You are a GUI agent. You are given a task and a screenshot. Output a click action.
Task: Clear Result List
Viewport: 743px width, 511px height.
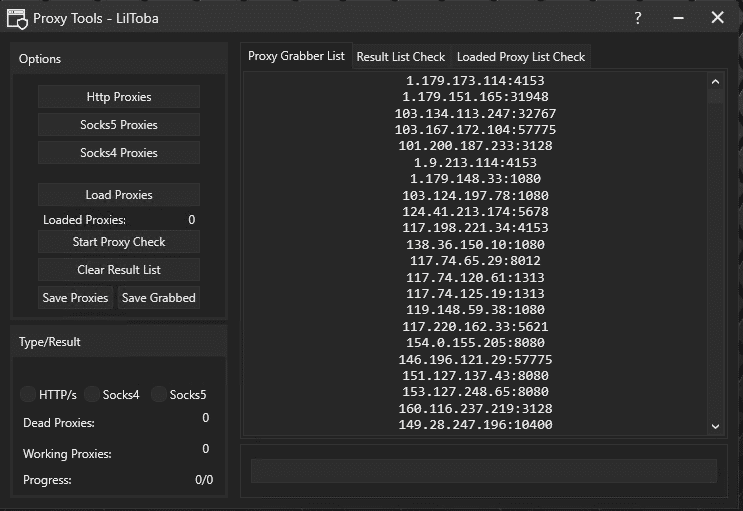pyautogui.click(x=119, y=270)
